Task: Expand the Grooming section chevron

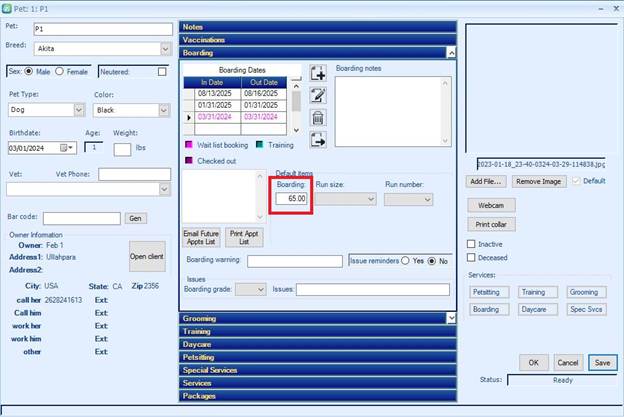Action: click(x=450, y=318)
